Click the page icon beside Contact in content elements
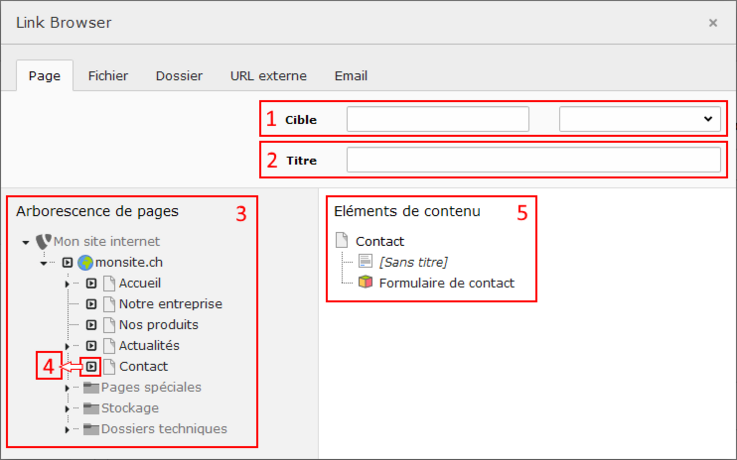 point(341,241)
